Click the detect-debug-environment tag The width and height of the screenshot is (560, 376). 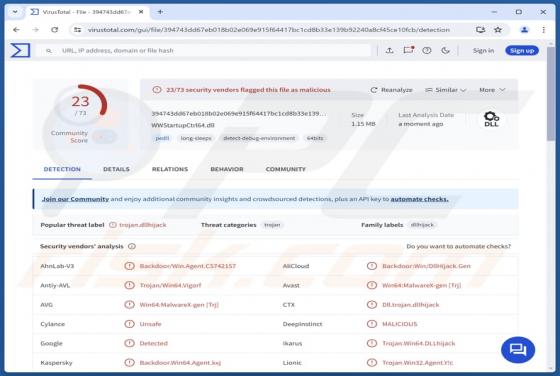[x=259, y=138]
